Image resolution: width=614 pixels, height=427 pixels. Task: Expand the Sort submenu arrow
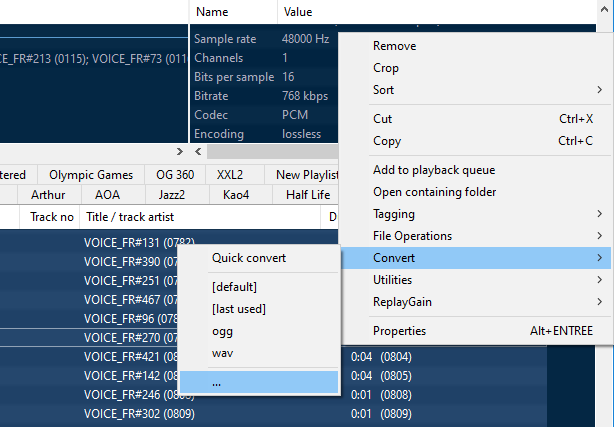click(x=599, y=90)
